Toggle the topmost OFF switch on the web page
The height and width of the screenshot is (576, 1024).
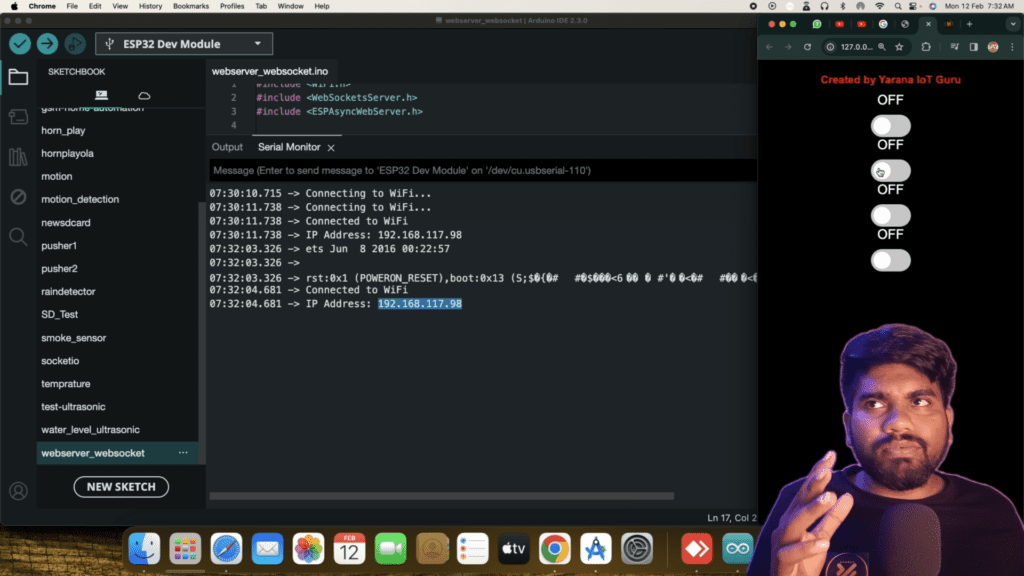[x=890, y=126]
